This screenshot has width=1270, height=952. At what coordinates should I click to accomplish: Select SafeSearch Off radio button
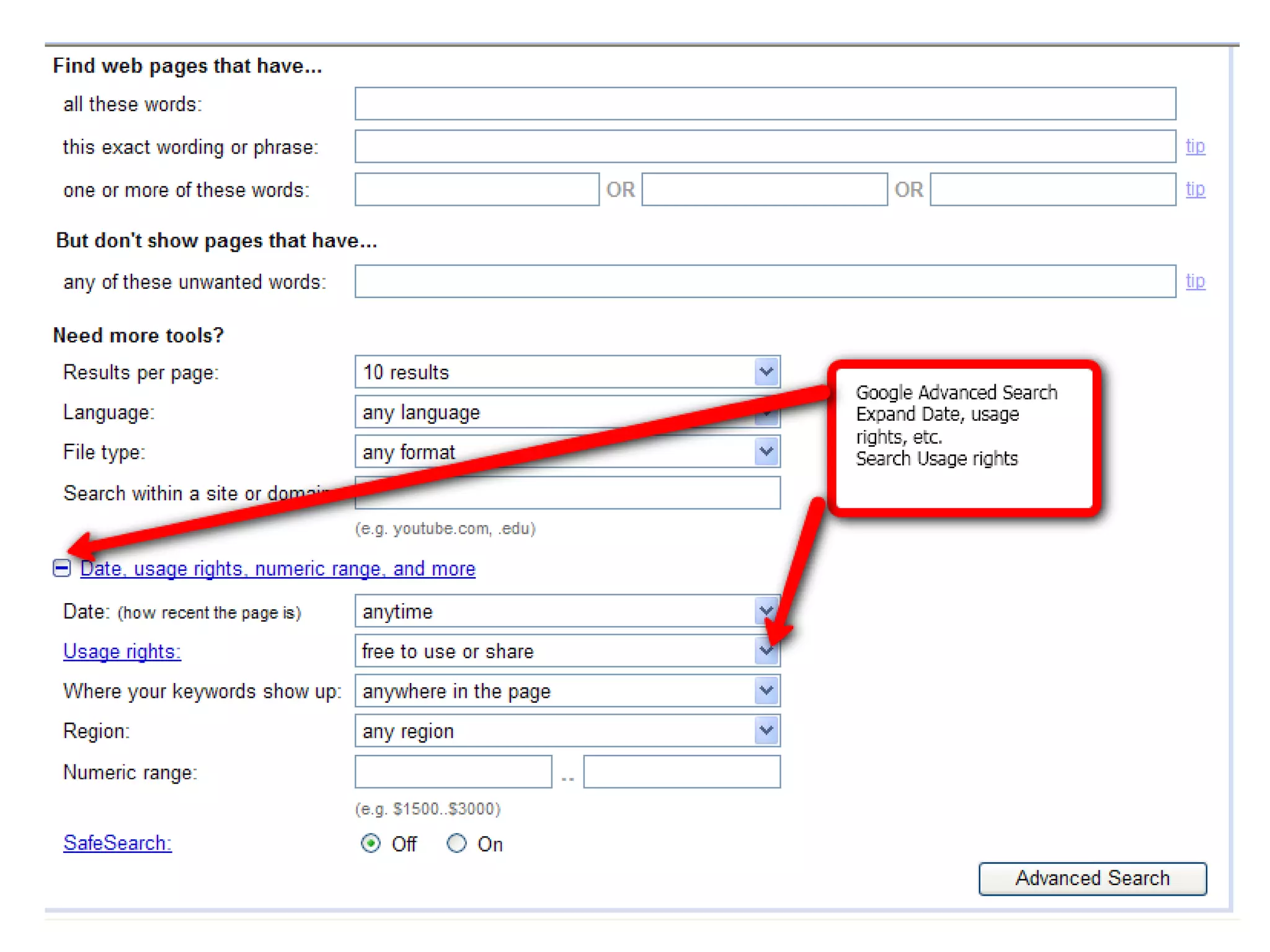click(371, 844)
